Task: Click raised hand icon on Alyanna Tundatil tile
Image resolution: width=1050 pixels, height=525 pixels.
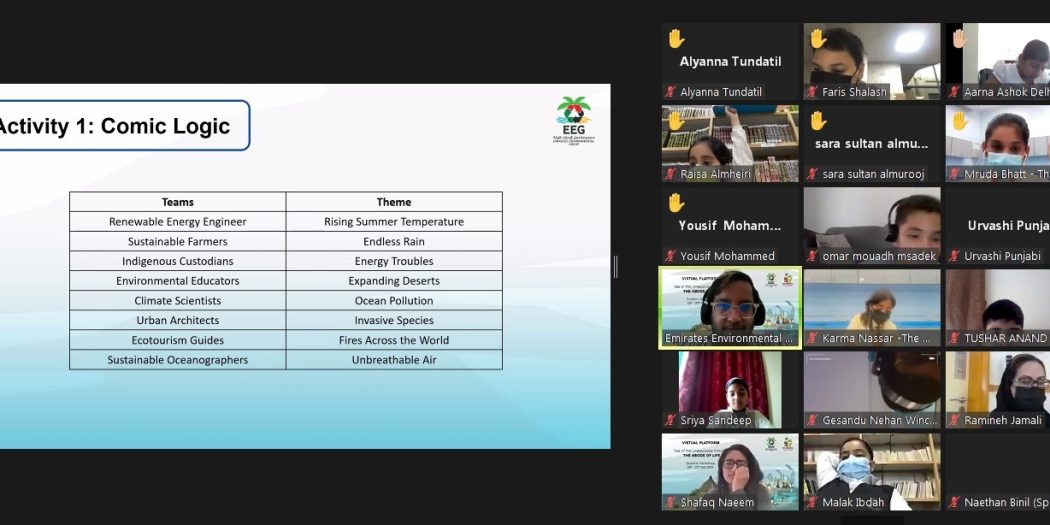Action: click(x=676, y=39)
